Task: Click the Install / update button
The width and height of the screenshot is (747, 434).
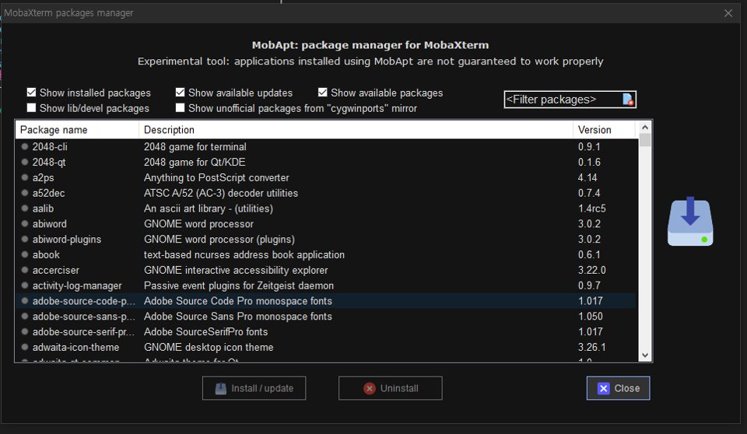Action: pos(254,388)
